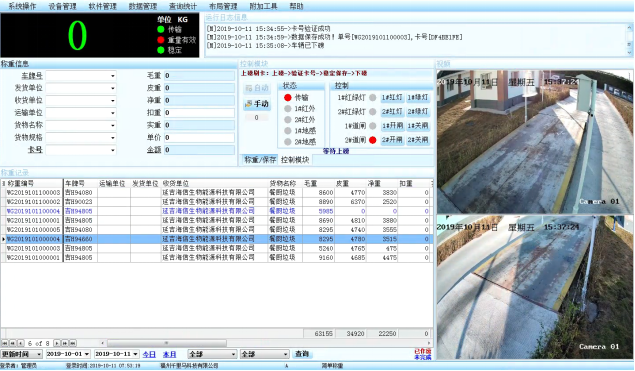
Task: Jump to next page of records
Action: [x=65, y=343]
